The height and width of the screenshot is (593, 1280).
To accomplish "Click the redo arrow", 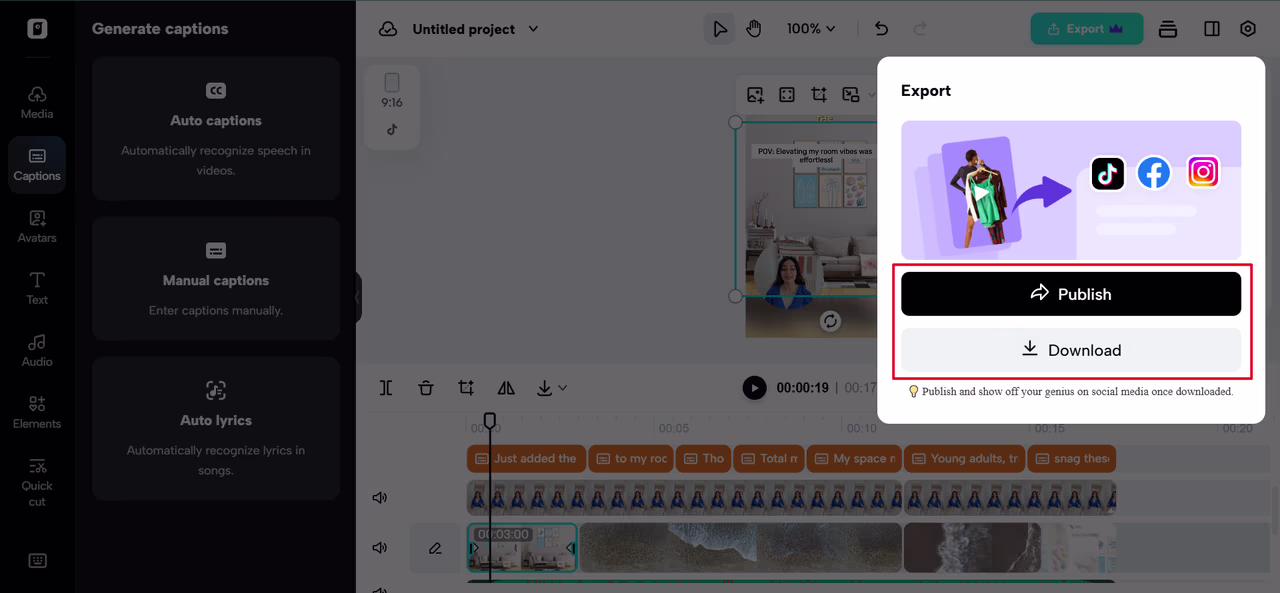I will [x=921, y=29].
